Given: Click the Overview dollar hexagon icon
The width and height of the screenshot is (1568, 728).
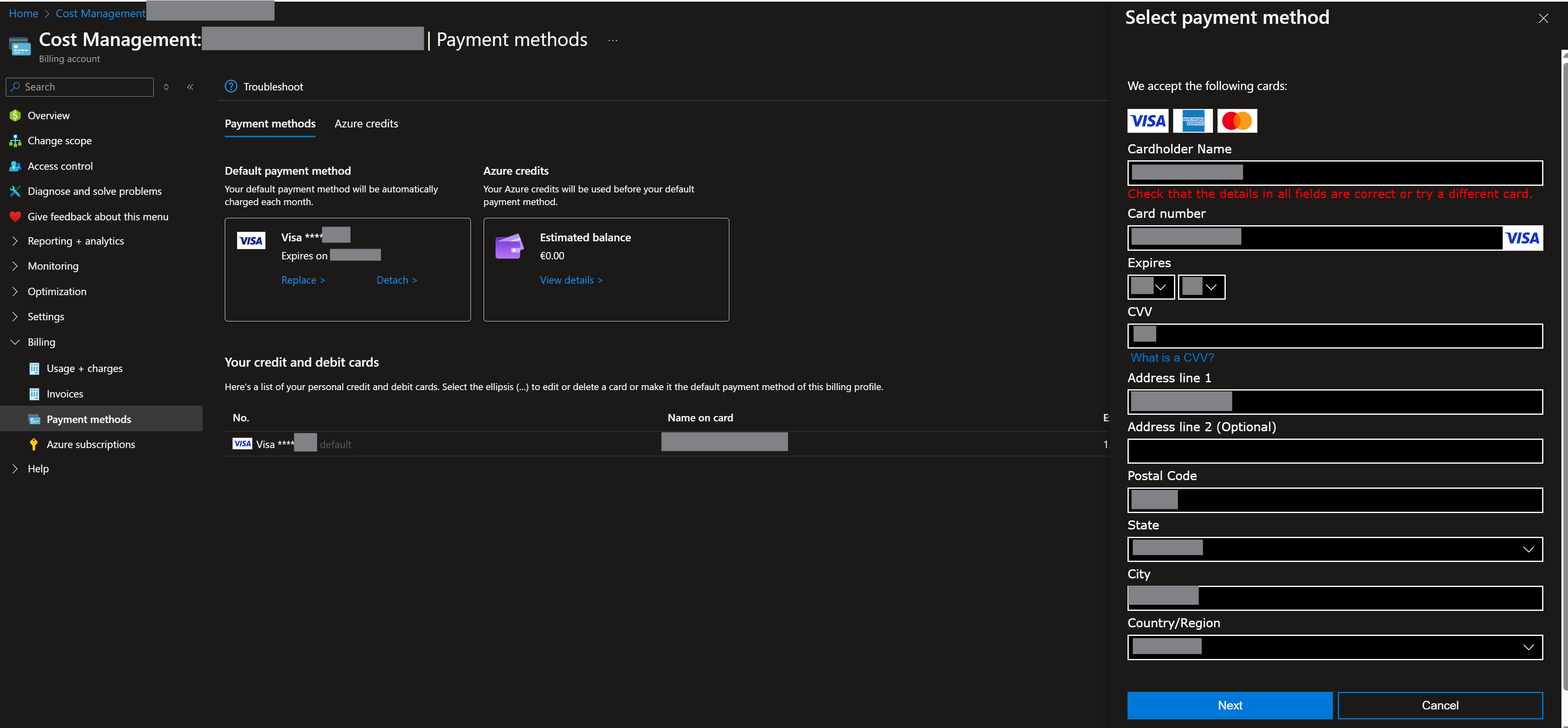Looking at the screenshot, I should pyautogui.click(x=15, y=116).
